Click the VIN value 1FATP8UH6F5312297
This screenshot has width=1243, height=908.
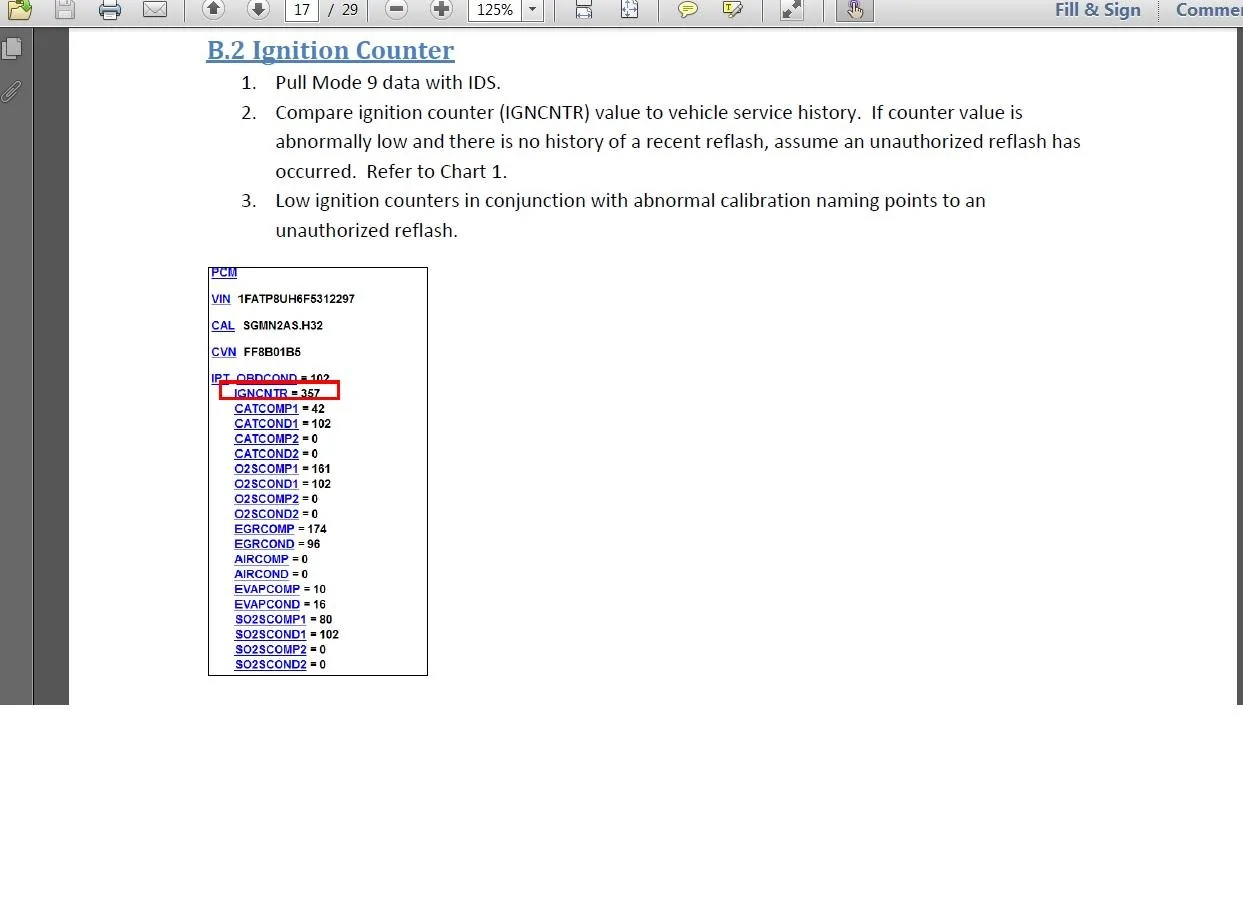[296, 299]
